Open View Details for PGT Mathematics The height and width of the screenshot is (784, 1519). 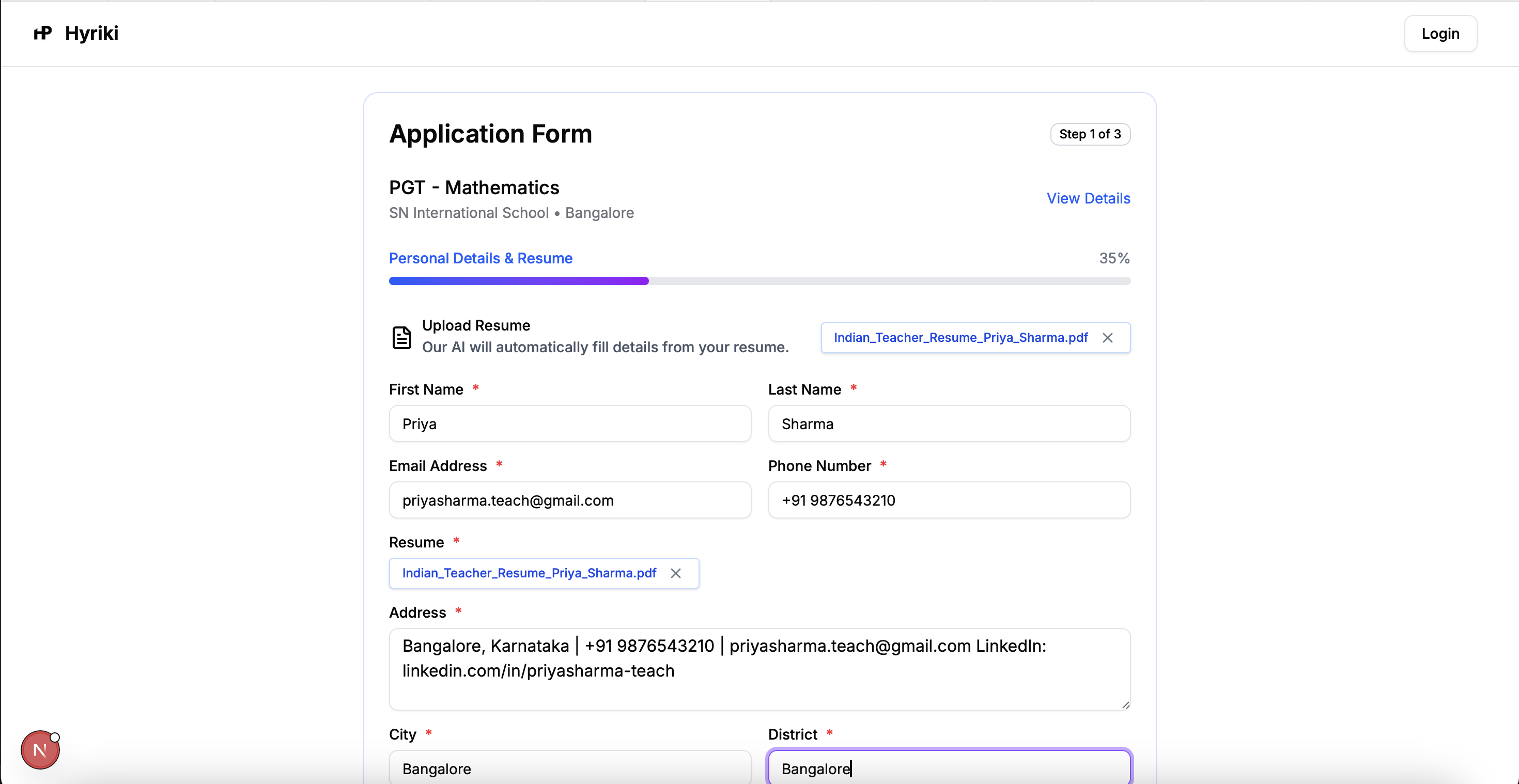click(x=1088, y=198)
